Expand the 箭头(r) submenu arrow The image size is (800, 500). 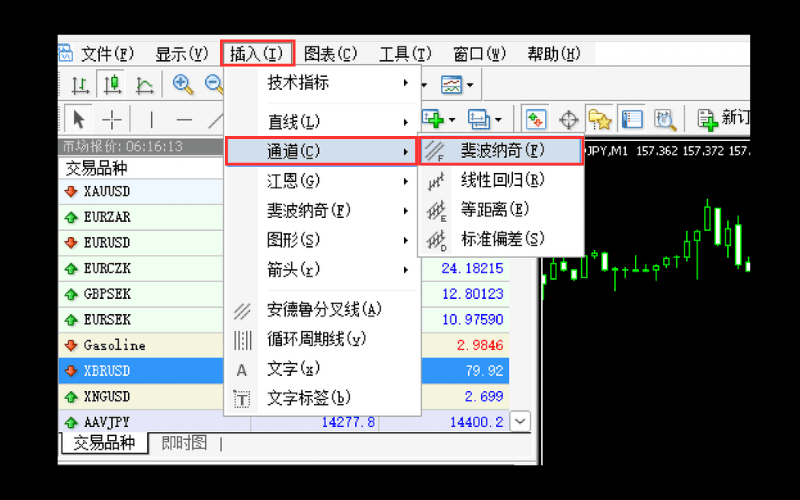point(406,270)
